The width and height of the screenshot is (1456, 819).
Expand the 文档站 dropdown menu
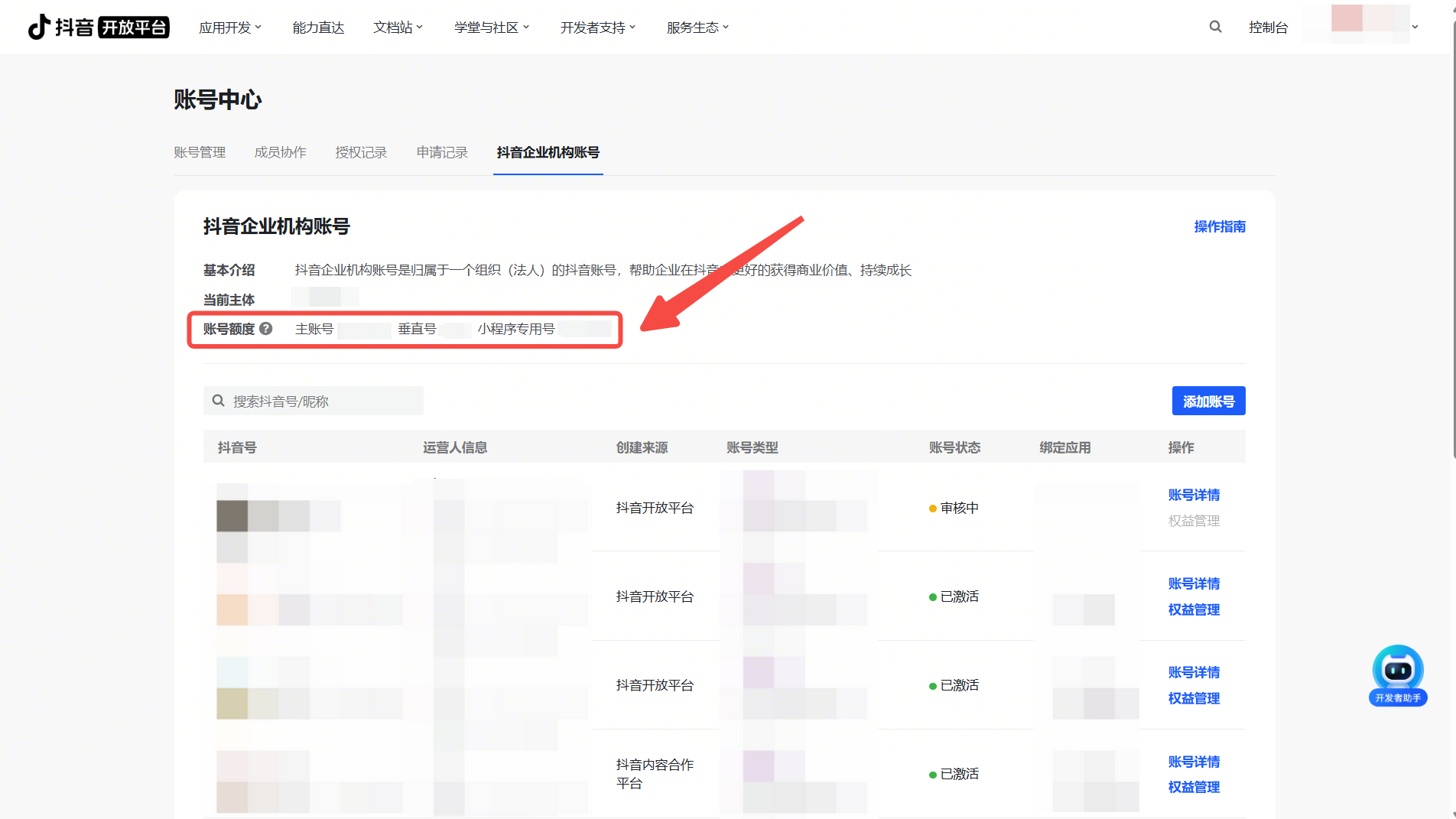tap(398, 28)
